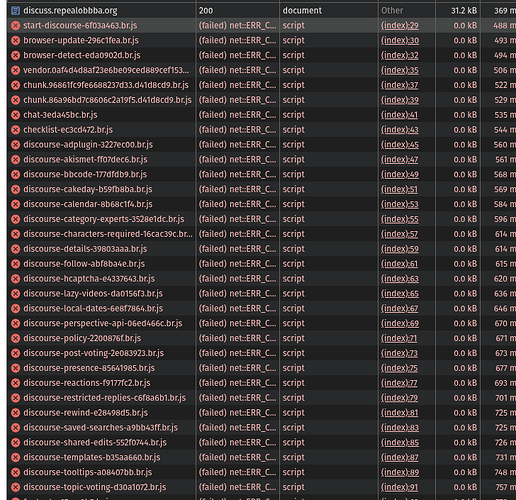Click error icon for discourse-topic-voting row
The width and height of the screenshot is (516, 500).
click(15, 487)
